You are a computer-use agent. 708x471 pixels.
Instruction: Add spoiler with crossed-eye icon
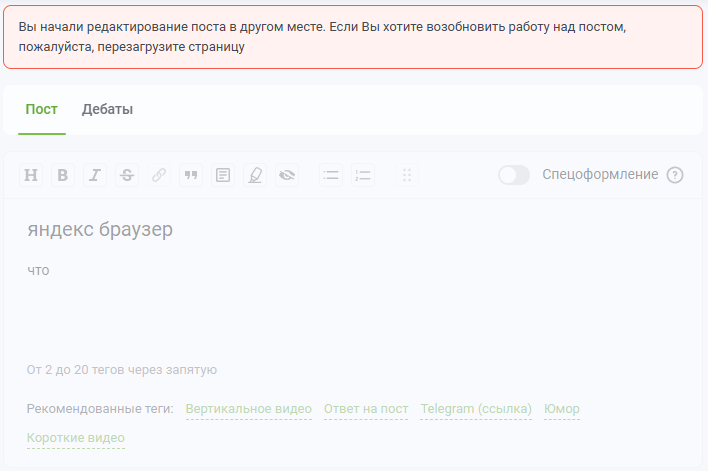click(287, 175)
